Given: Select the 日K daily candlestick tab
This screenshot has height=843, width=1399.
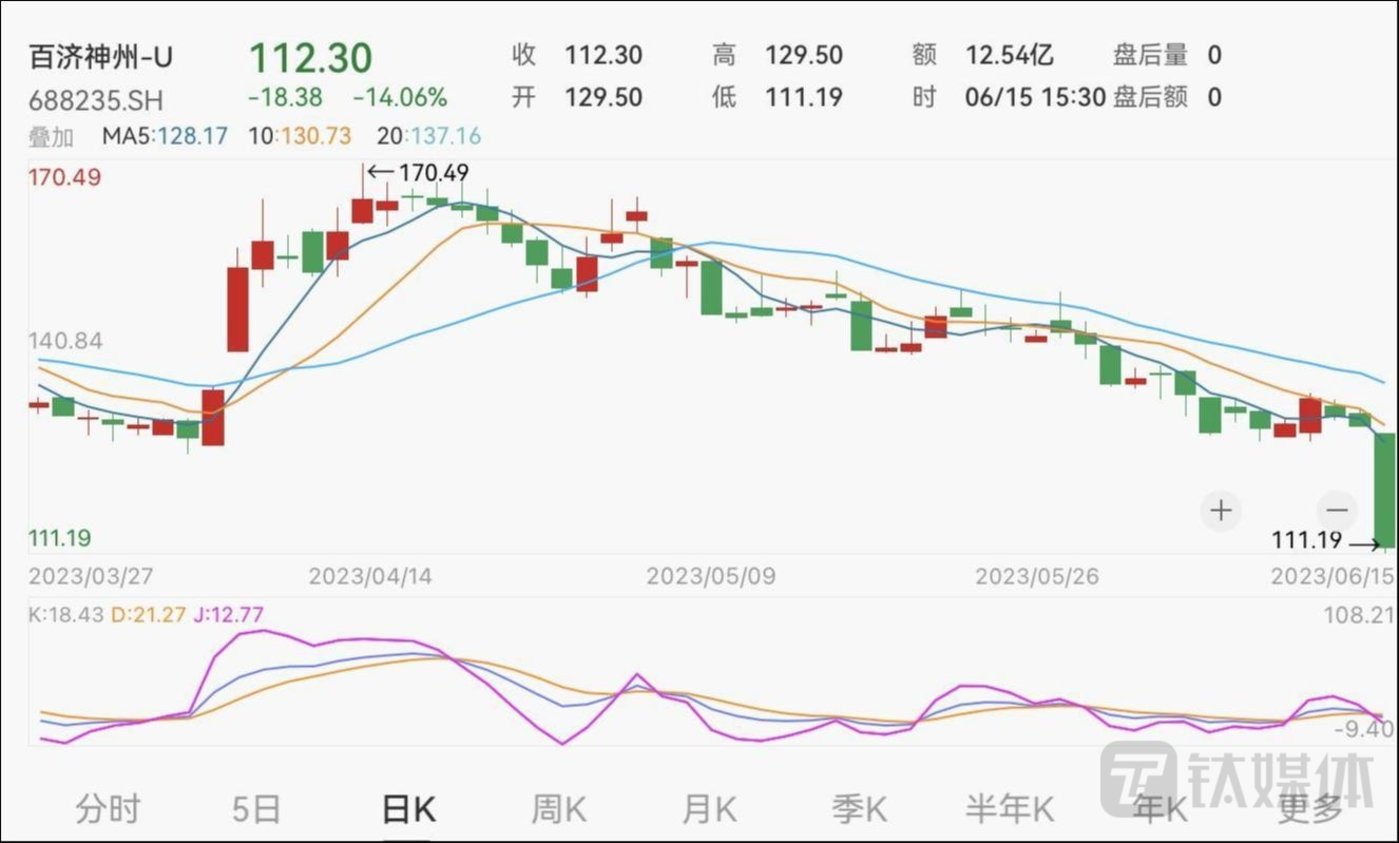Looking at the screenshot, I should 408,807.
